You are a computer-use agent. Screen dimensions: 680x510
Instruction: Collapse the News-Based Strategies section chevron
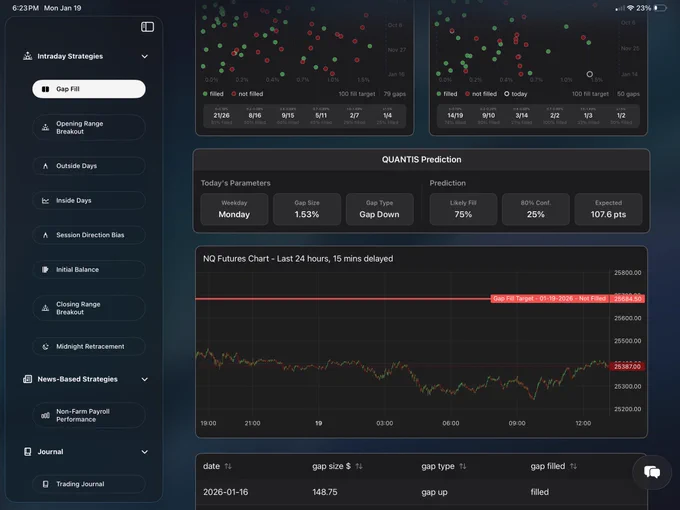145,379
